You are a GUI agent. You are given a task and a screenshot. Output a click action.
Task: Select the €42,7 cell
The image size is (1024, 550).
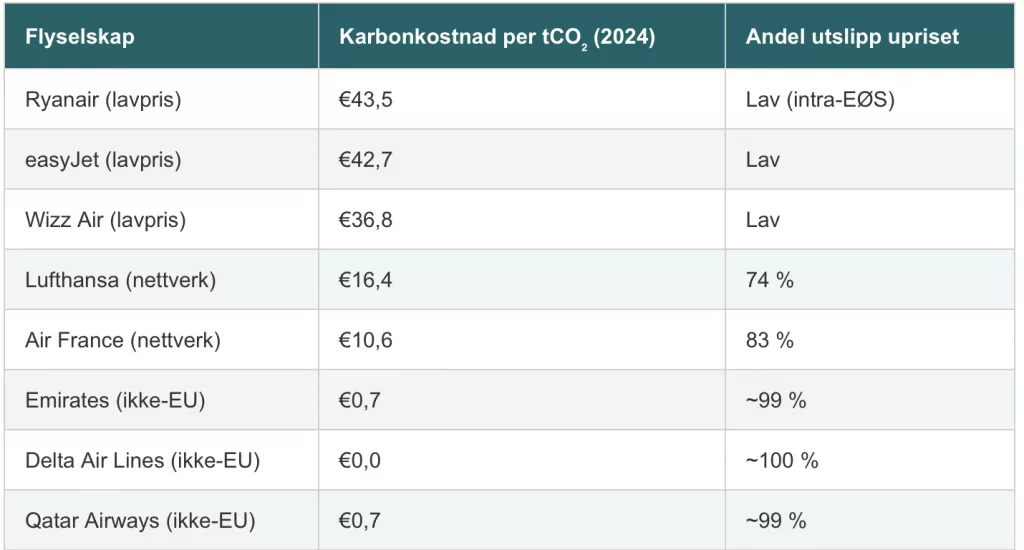tap(366, 160)
